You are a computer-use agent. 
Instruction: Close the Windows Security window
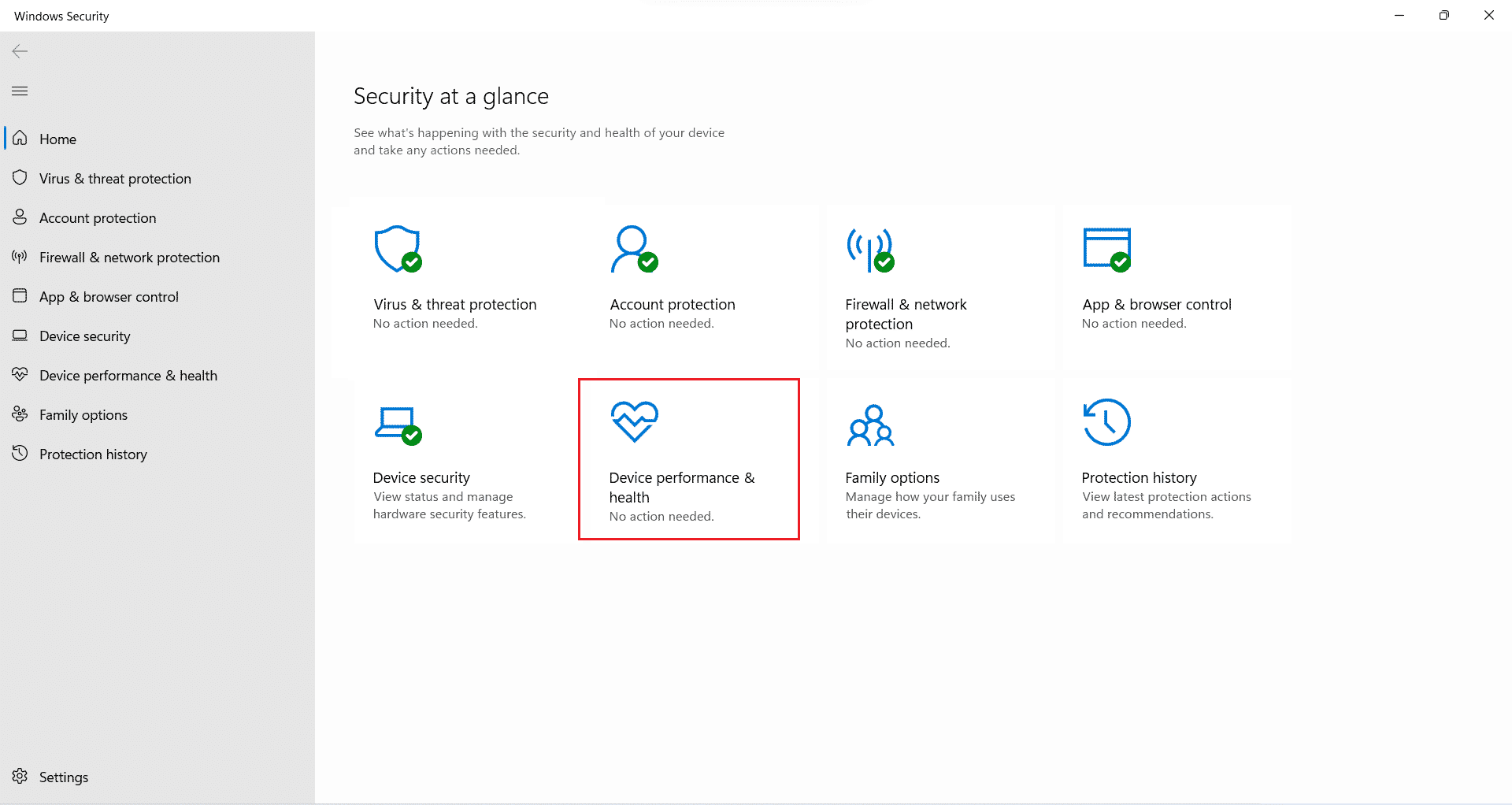[x=1489, y=15]
